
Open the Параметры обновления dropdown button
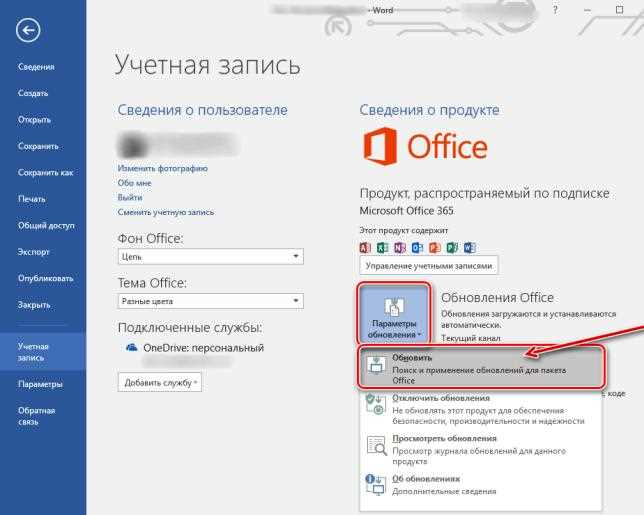(x=394, y=313)
